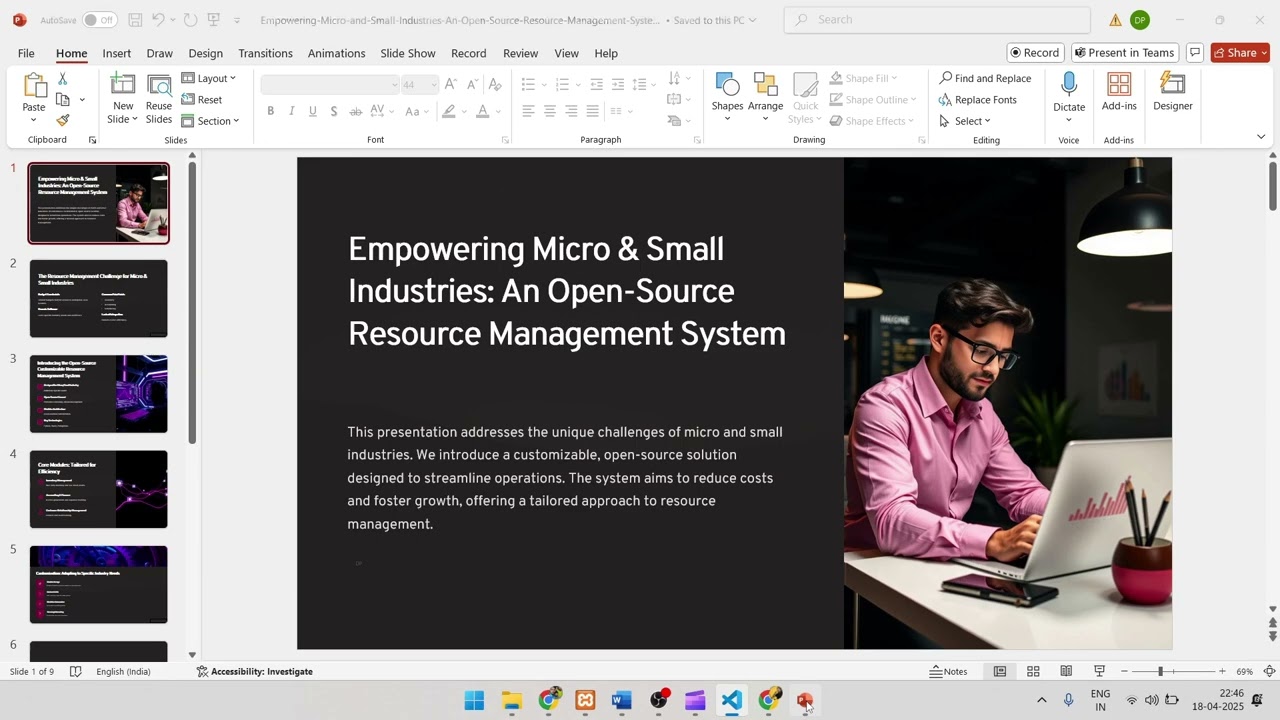Click the Cut scissors icon

tap(62, 79)
